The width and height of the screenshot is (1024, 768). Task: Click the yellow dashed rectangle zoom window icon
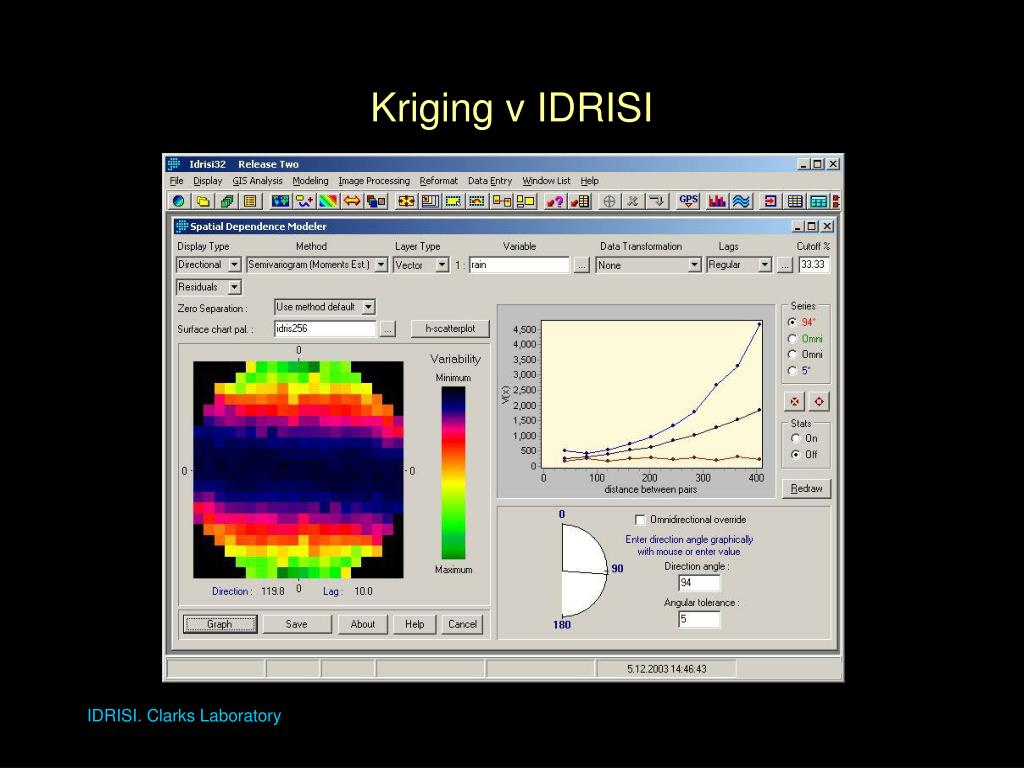pos(453,201)
